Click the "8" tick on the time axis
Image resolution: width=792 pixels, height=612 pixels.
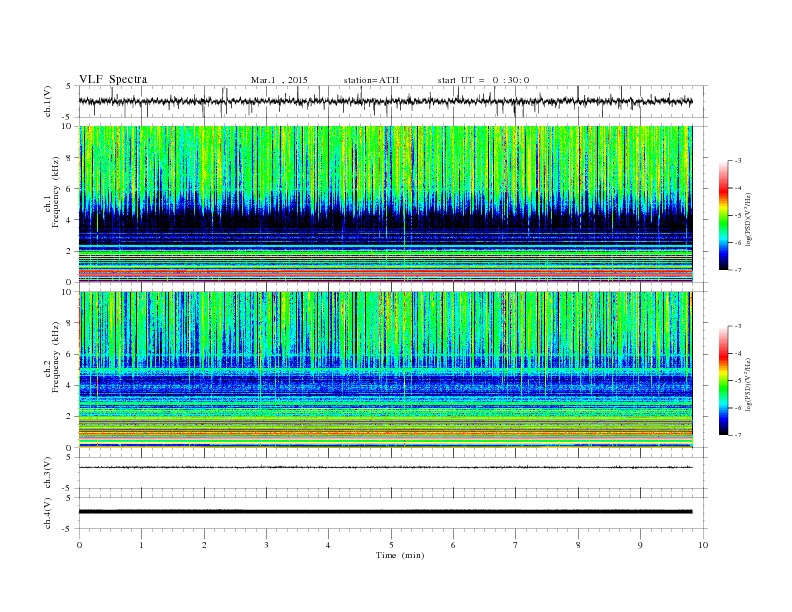[578, 545]
